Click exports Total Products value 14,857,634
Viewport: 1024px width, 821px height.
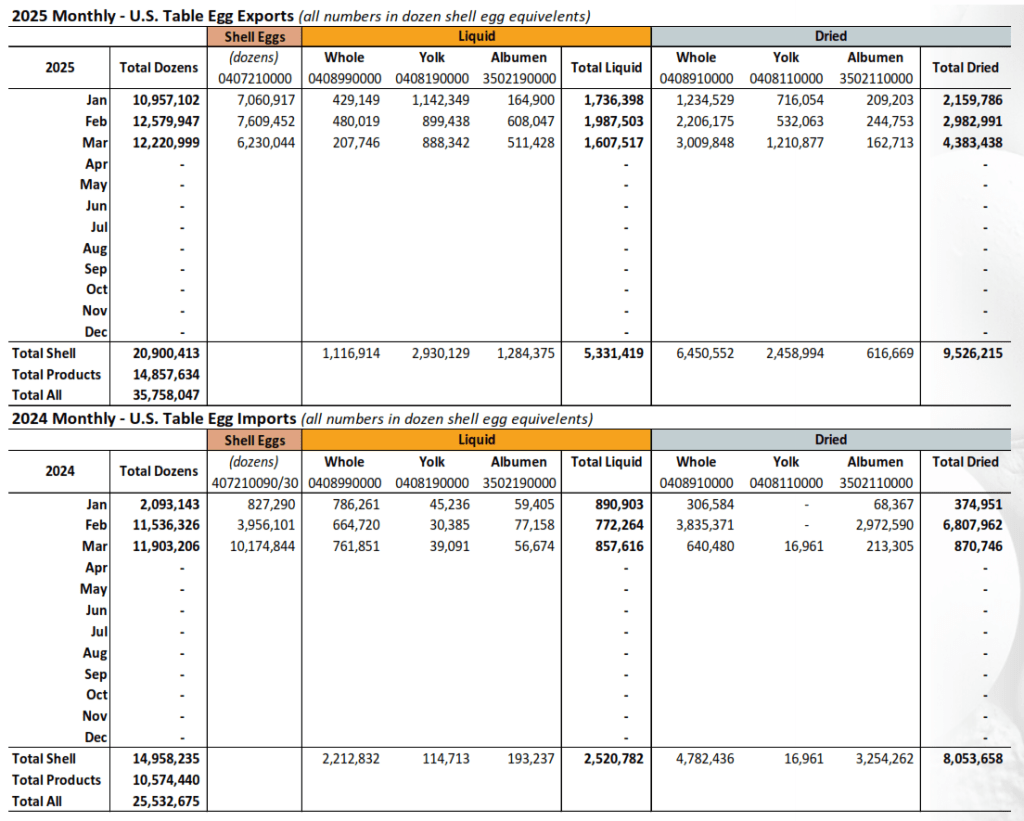(166, 375)
